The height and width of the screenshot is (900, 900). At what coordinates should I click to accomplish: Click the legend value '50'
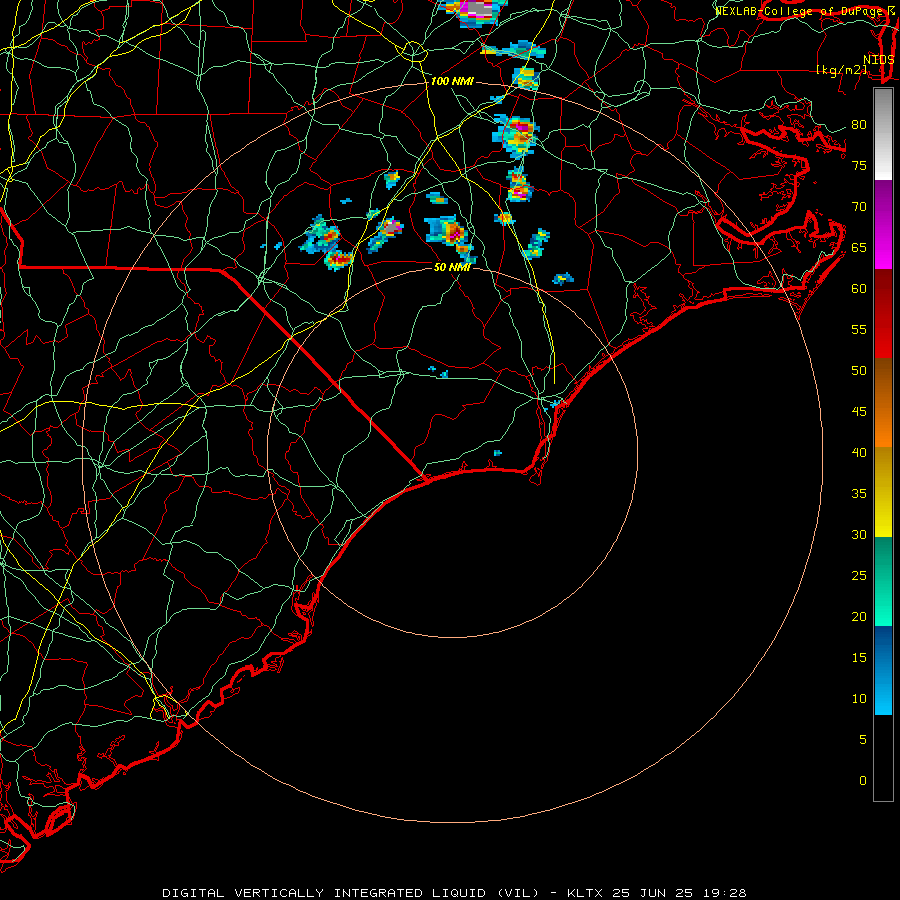859,371
